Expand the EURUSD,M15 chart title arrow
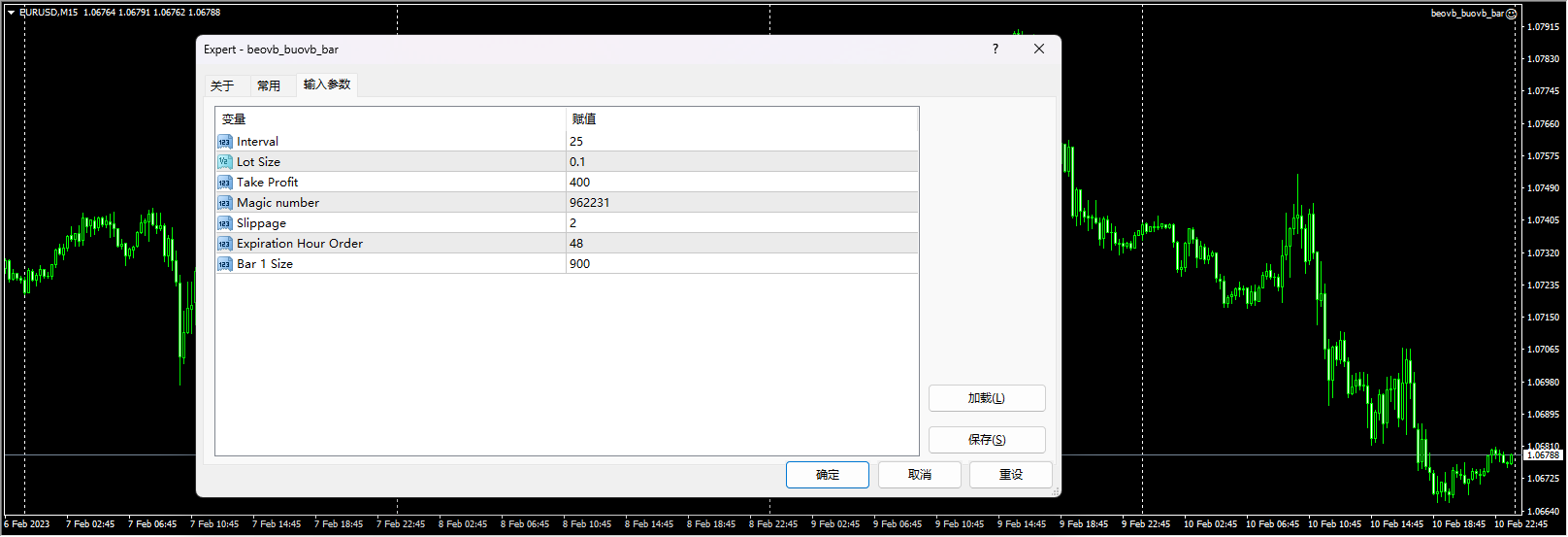The width and height of the screenshot is (1568, 537). pyautogui.click(x=11, y=13)
